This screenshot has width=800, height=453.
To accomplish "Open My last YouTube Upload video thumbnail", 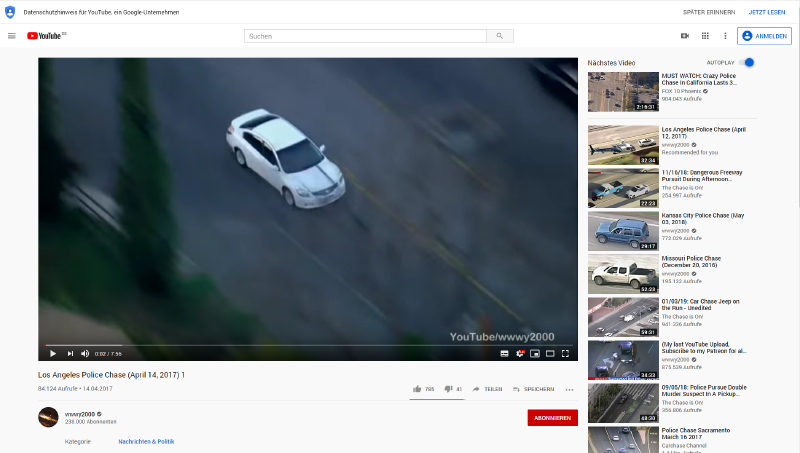I will [x=623, y=360].
